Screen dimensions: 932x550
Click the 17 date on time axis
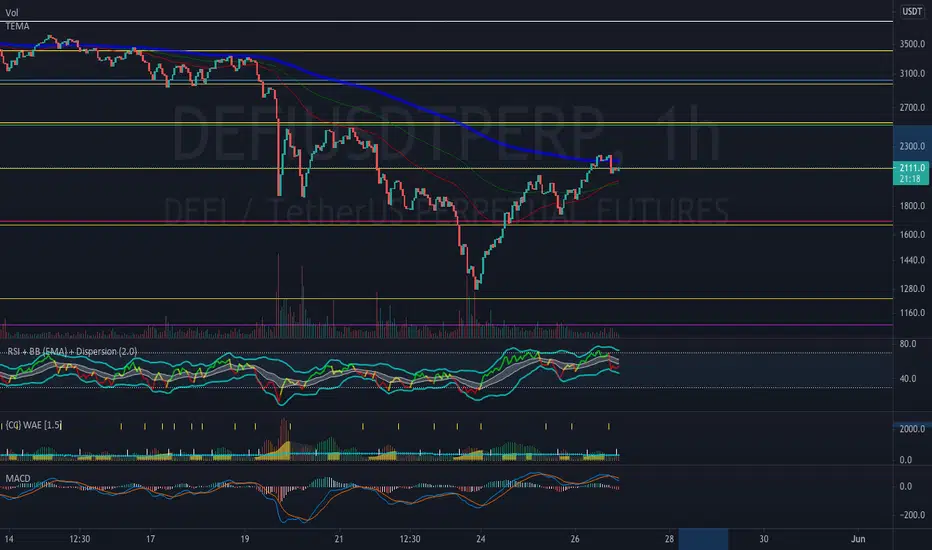click(x=150, y=539)
